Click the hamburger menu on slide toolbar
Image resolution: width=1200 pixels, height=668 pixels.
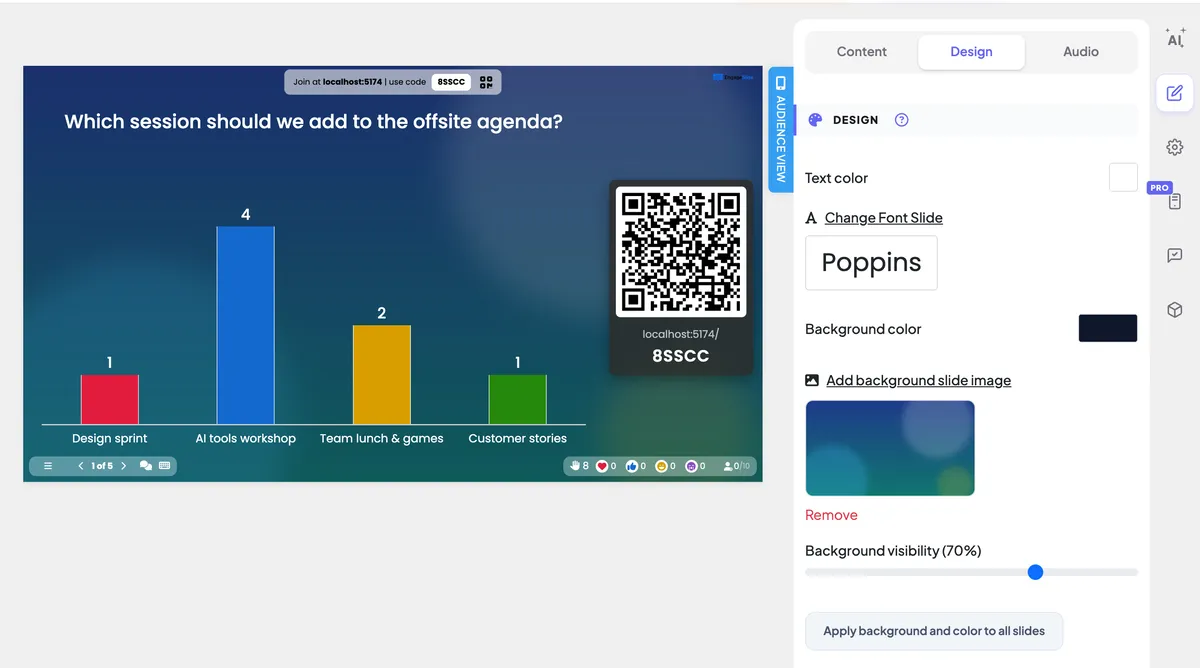(47, 466)
